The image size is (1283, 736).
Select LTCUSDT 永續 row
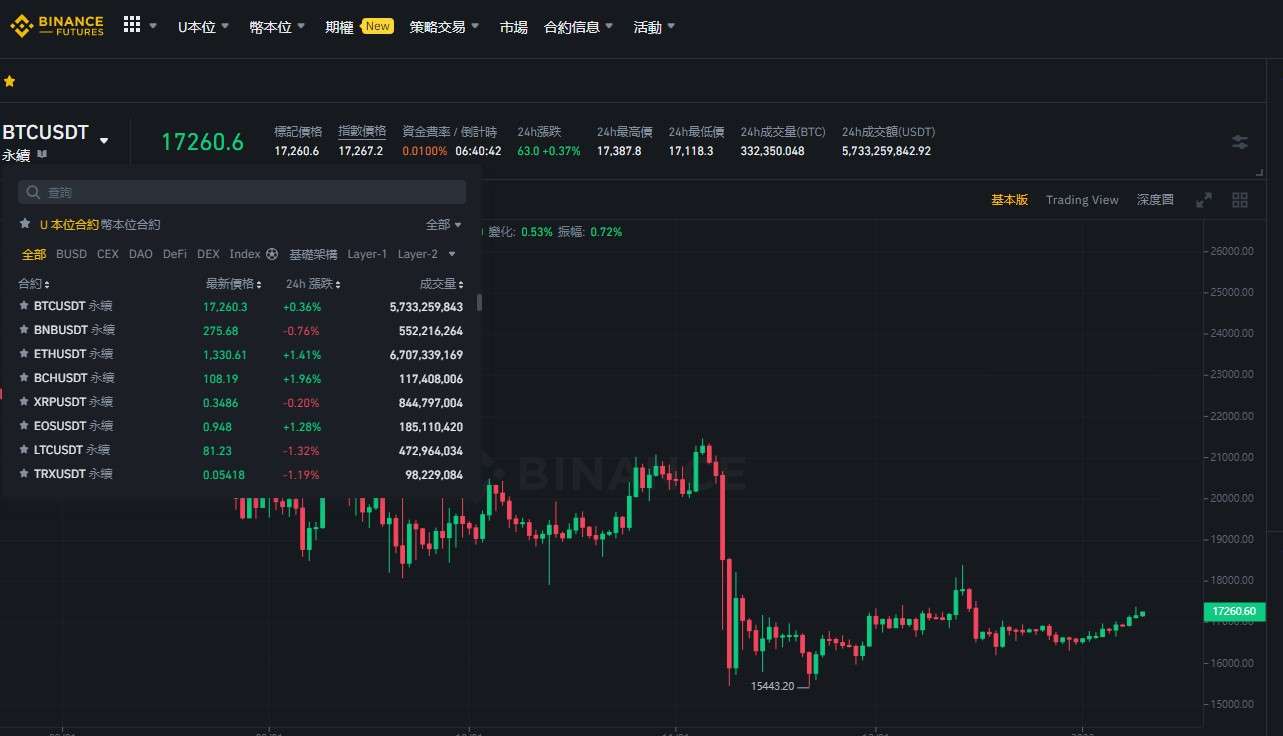[x=241, y=450]
